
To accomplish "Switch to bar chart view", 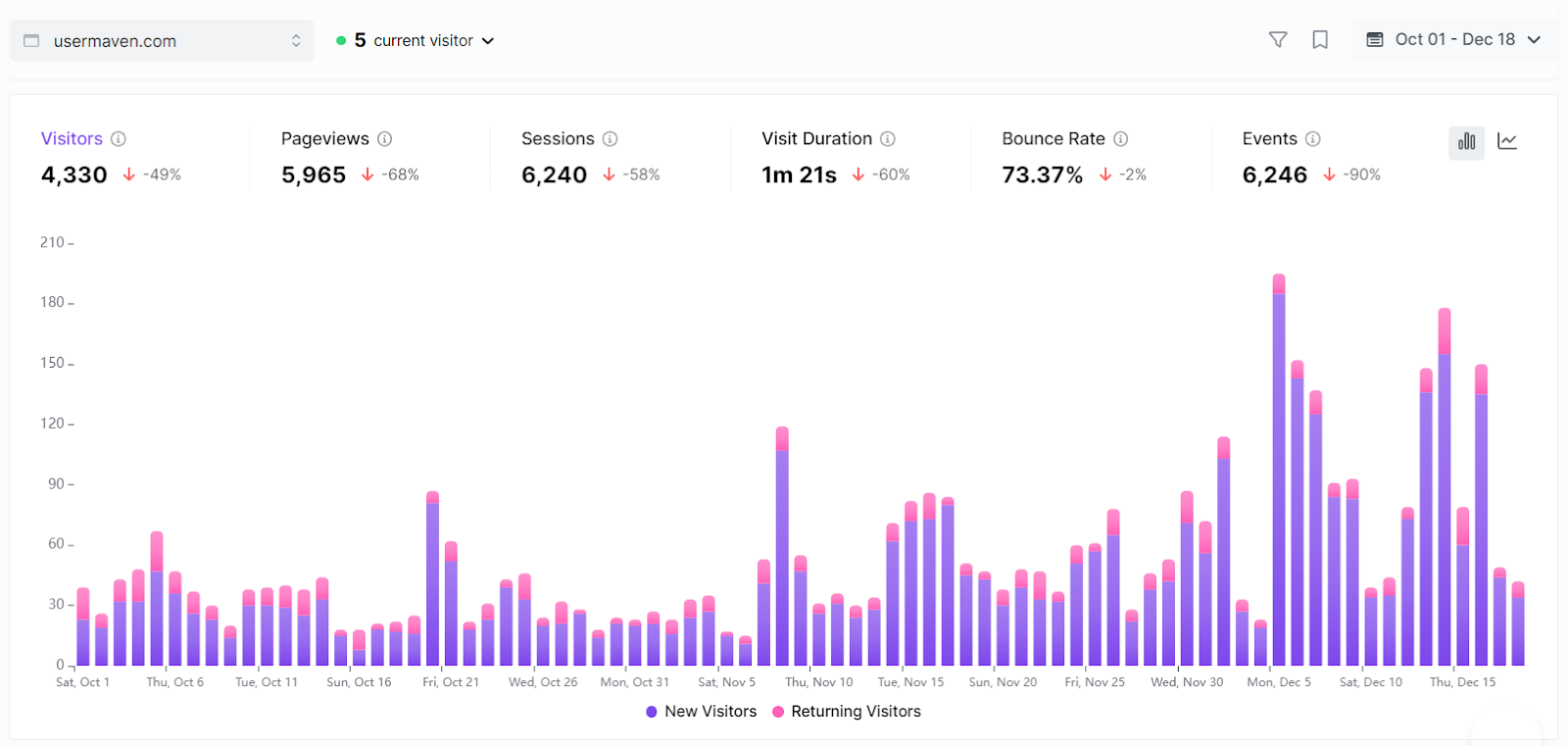I will [x=1466, y=142].
